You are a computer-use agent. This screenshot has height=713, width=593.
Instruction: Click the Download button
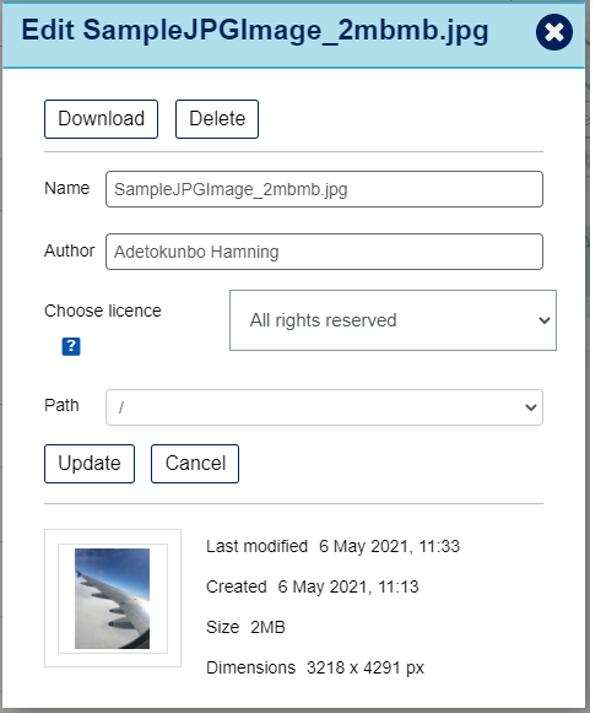pos(101,119)
